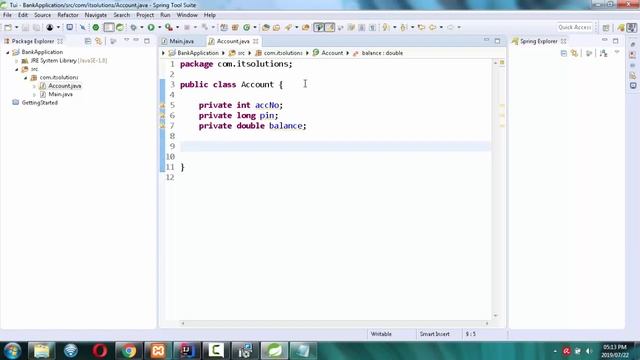Image resolution: width=640 pixels, height=360 pixels.
Task: Click the Quick Access search field
Action: pyautogui.click(x=575, y=27)
